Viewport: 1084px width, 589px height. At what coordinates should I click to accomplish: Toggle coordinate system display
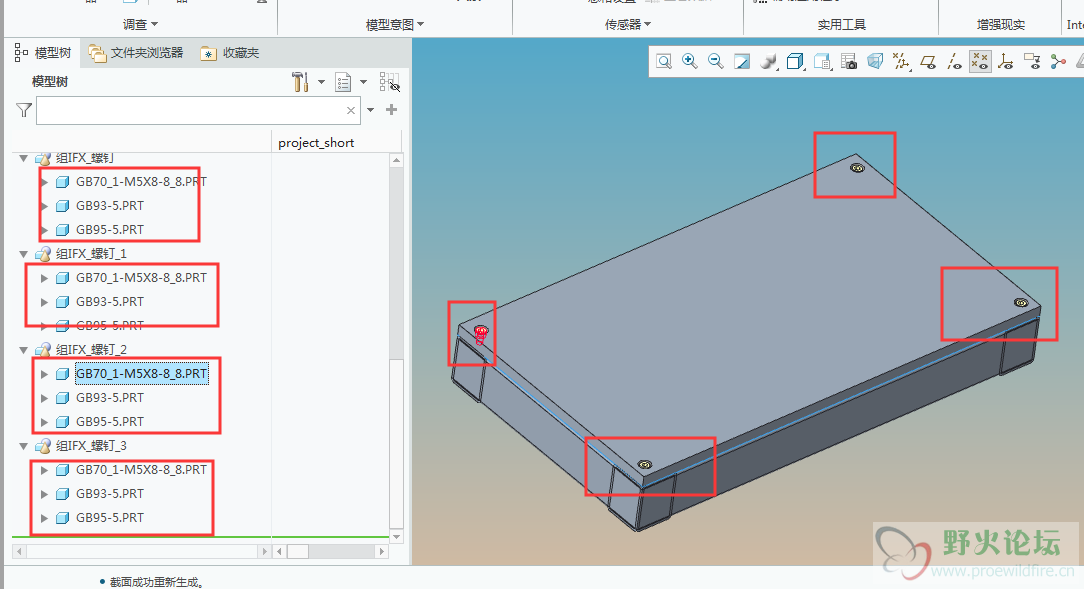tap(1006, 62)
